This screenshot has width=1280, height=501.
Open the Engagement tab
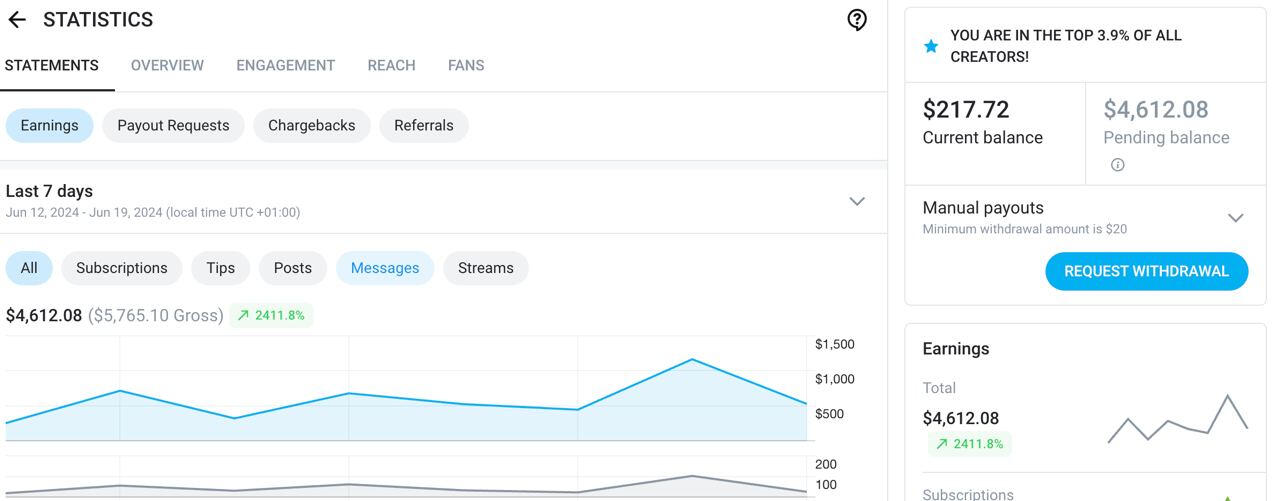(285, 66)
